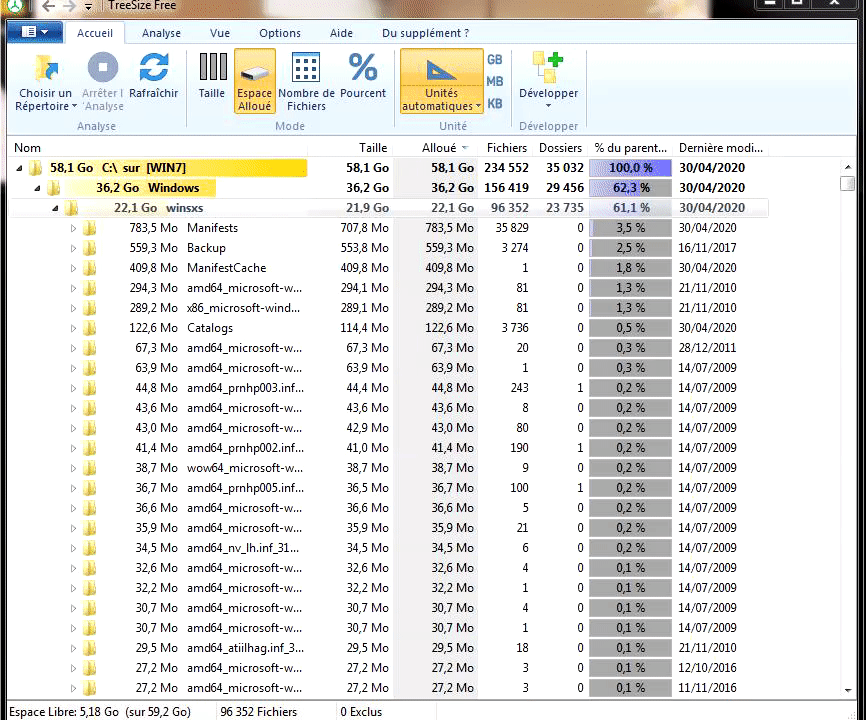Open the Développer dropdown arrow
866x720 pixels.
coord(548,105)
